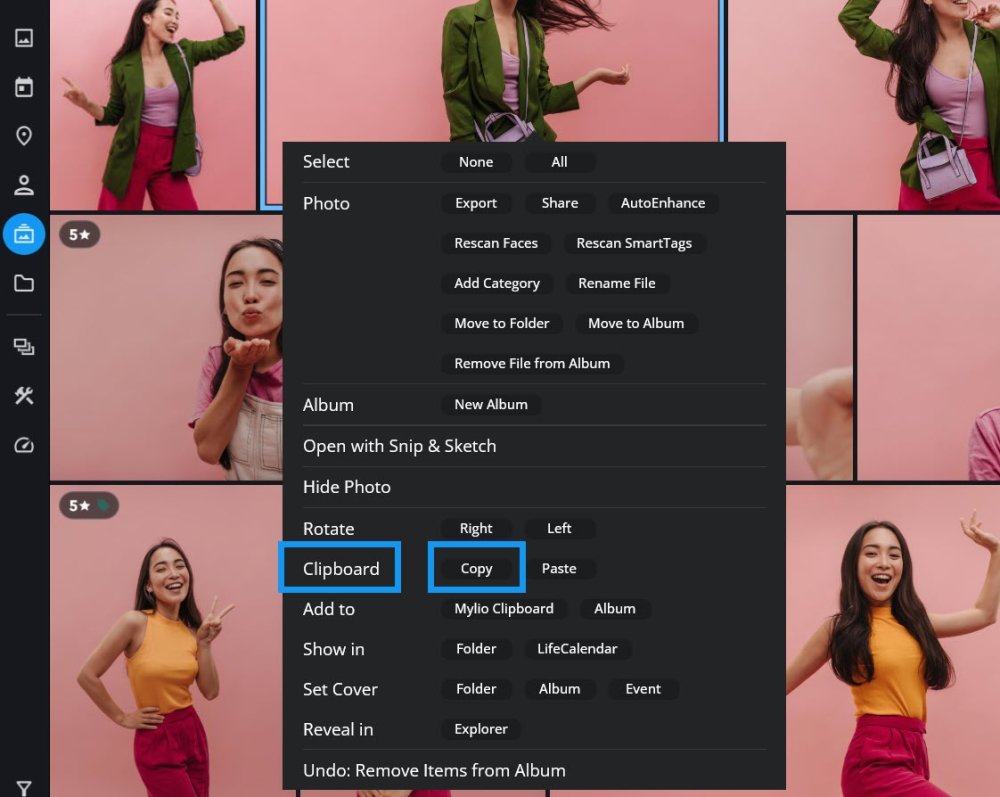Export the selected photo

click(x=476, y=203)
